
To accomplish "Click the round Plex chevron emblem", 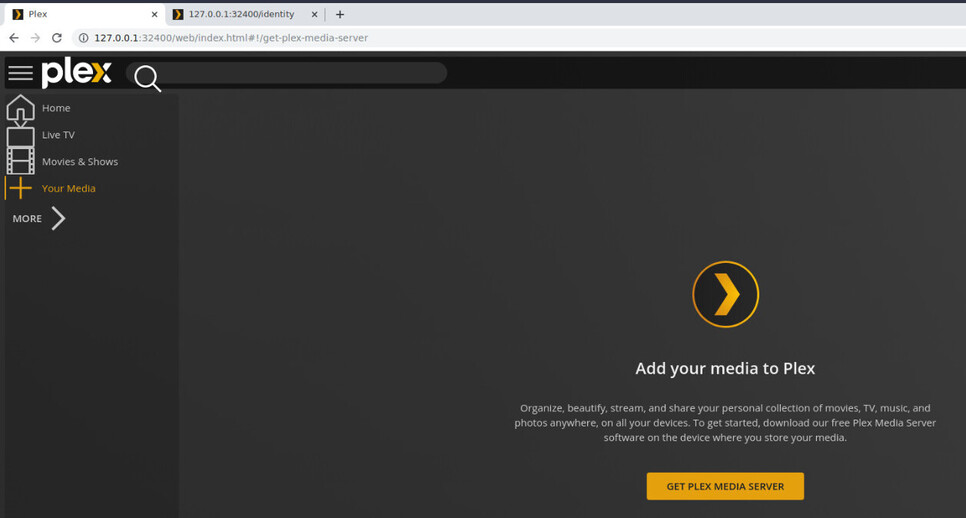I will pos(725,294).
